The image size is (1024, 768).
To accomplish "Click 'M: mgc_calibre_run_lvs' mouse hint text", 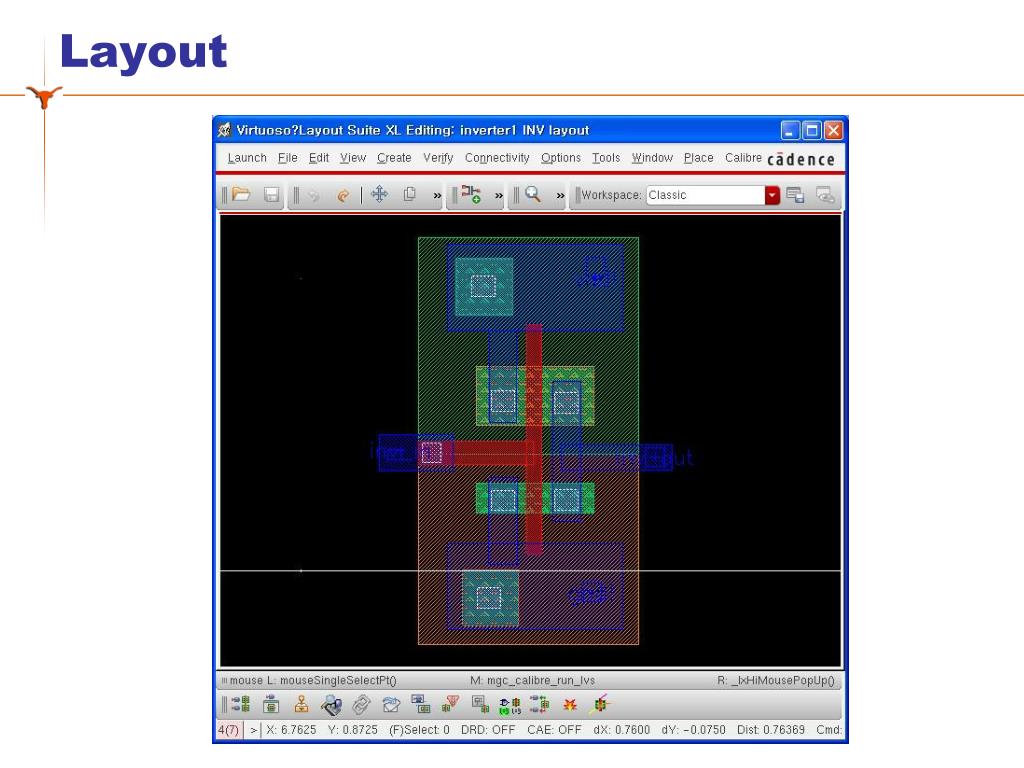I will pos(532,680).
